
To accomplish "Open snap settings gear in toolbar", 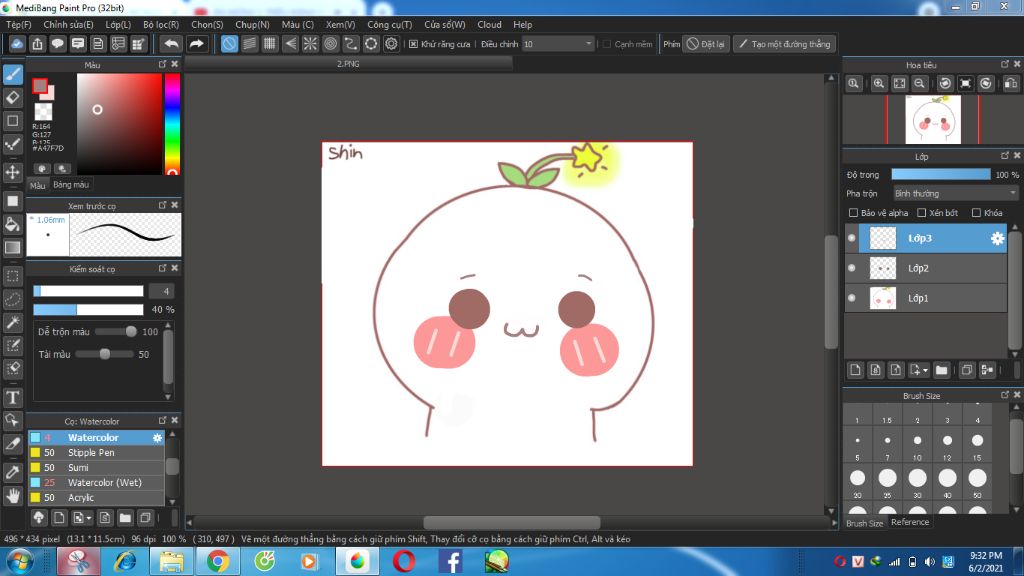I will click(x=391, y=44).
